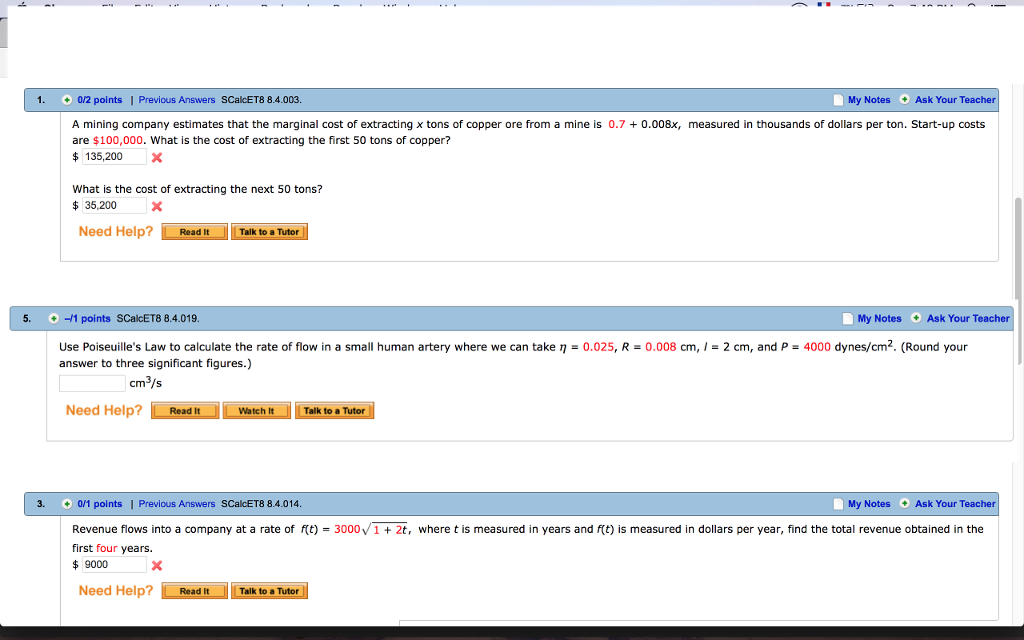The width and height of the screenshot is (1024, 640).
Task: Click the My Notes paper icon for question 1
Action: [x=837, y=99]
